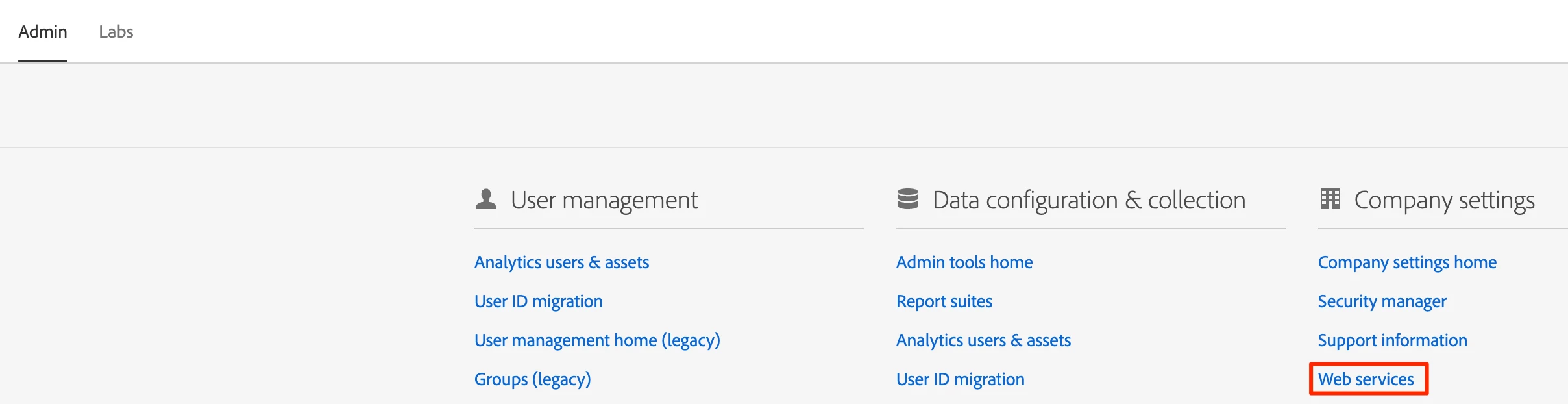Click the User management person icon
The height and width of the screenshot is (404, 1568).
point(485,199)
